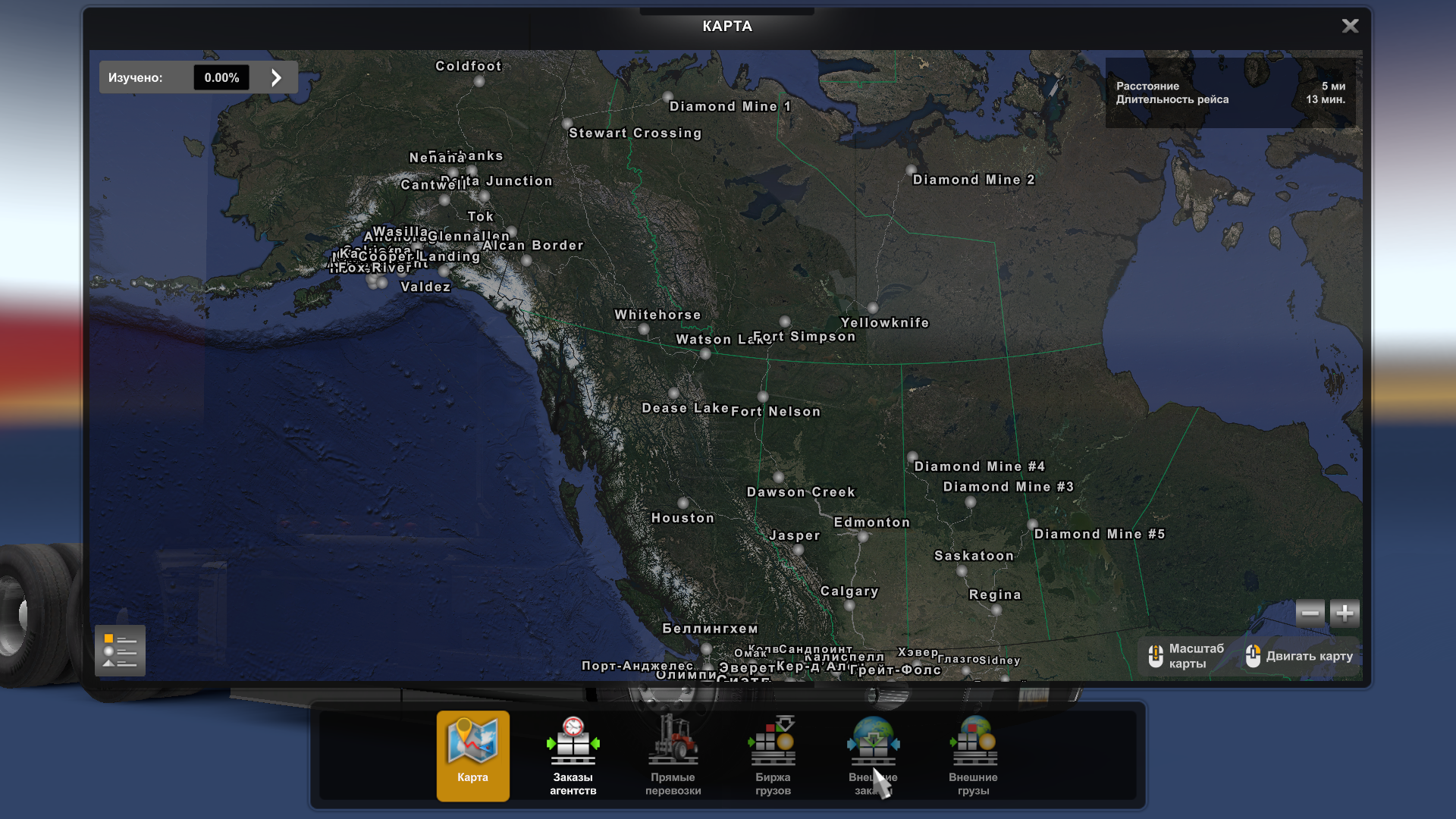Click the Порт-Анджелес city label

pos(638,665)
